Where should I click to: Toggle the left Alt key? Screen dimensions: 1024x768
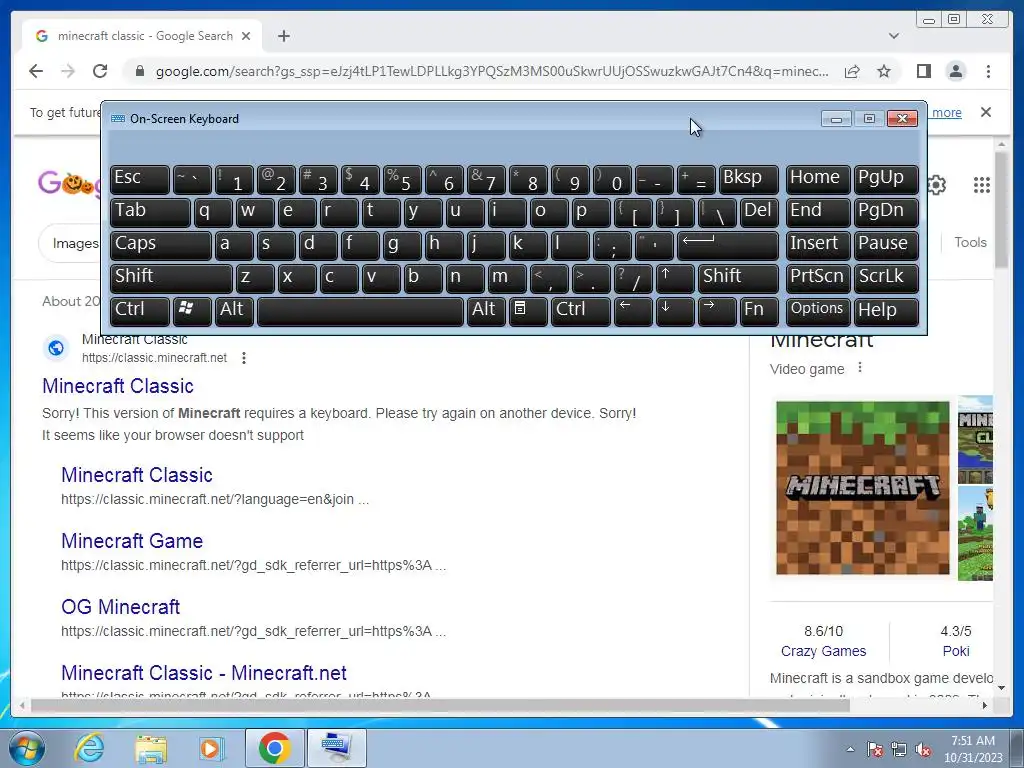click(x=234, y=310)
